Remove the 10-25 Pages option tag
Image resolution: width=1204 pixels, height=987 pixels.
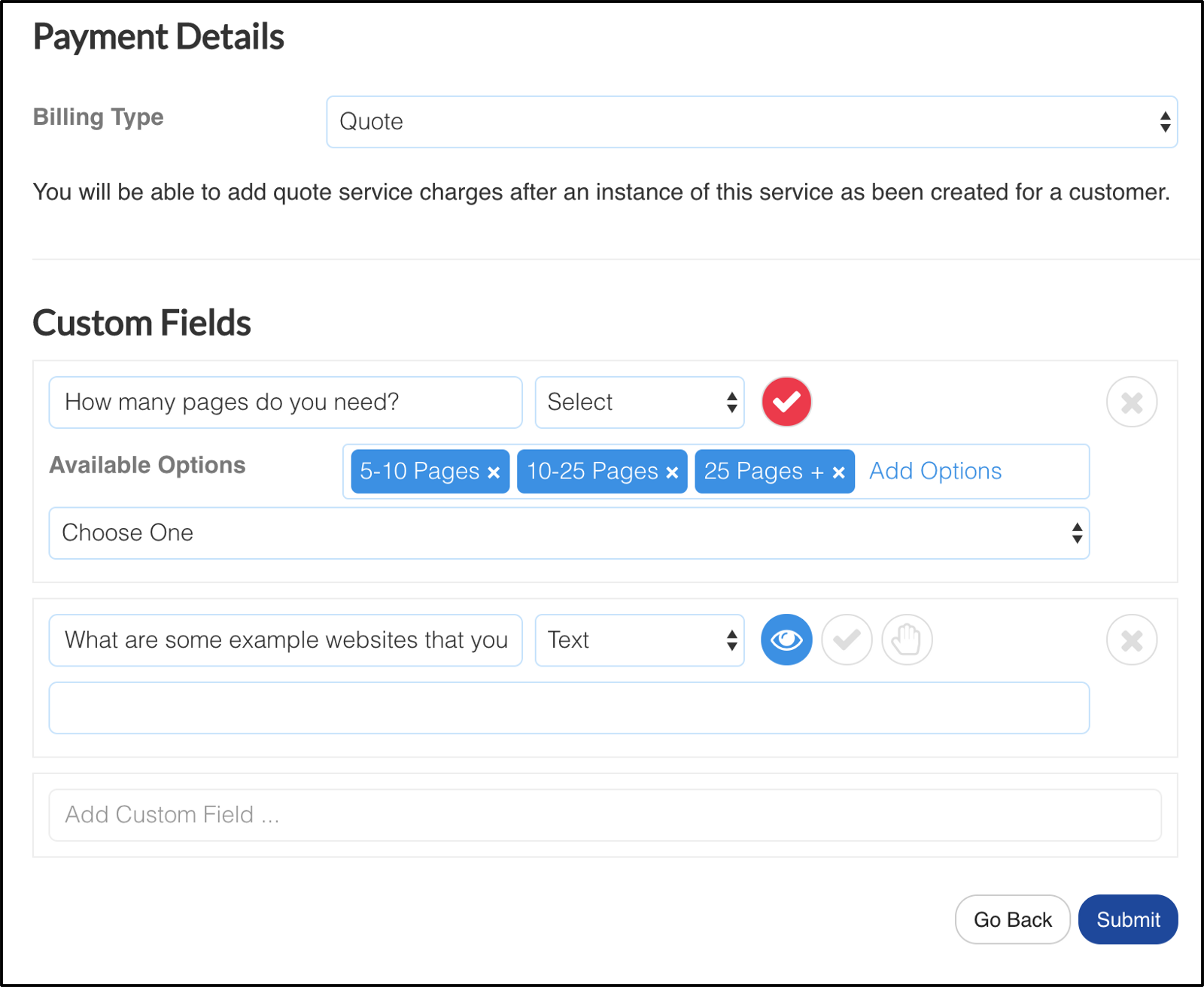pos(672,472)
